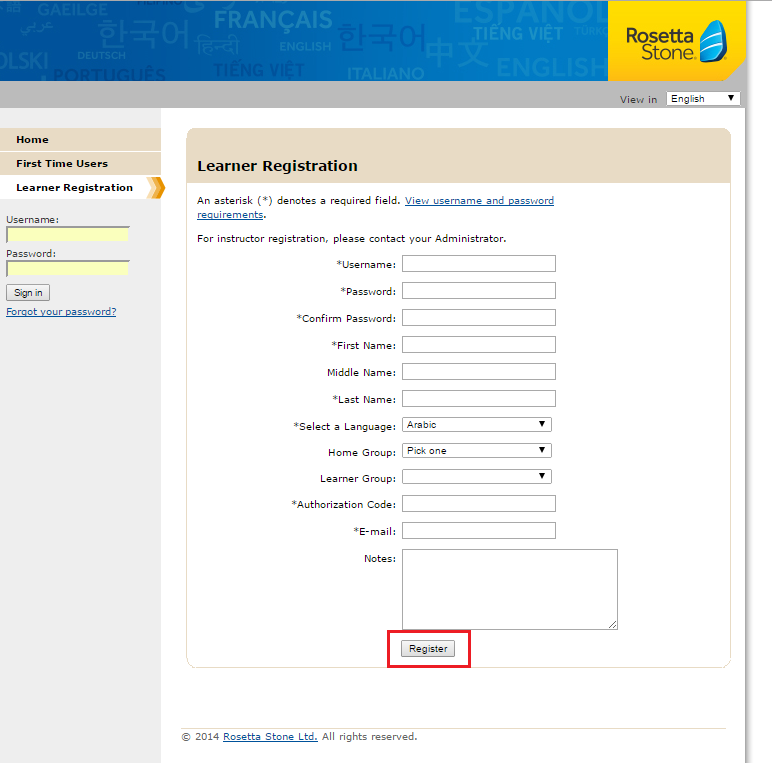Open the View in language dropdown

tap(704, 99)
